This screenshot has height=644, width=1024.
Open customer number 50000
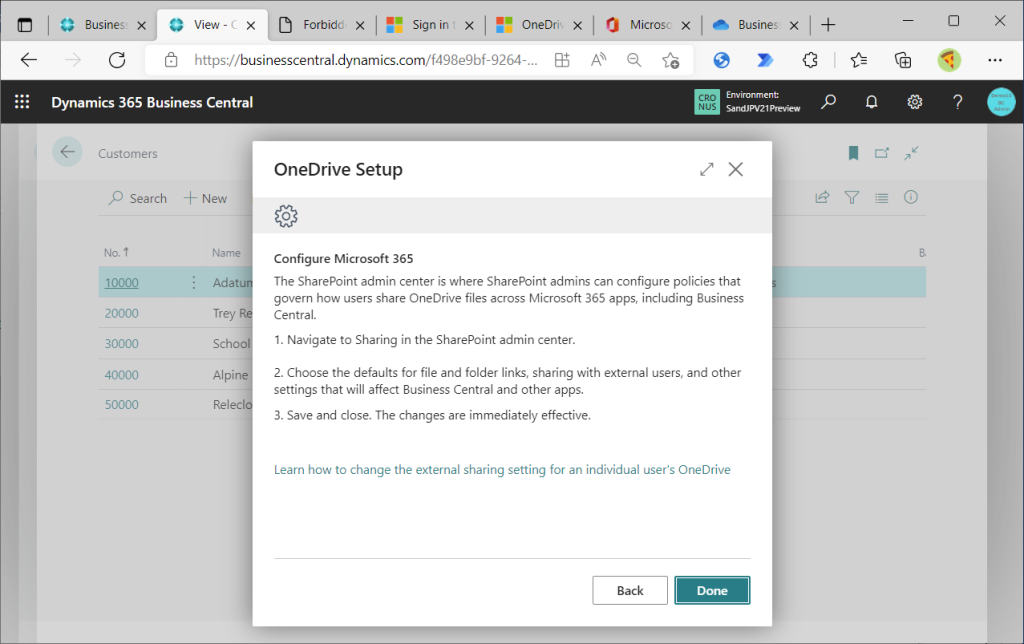click(121, 404)
